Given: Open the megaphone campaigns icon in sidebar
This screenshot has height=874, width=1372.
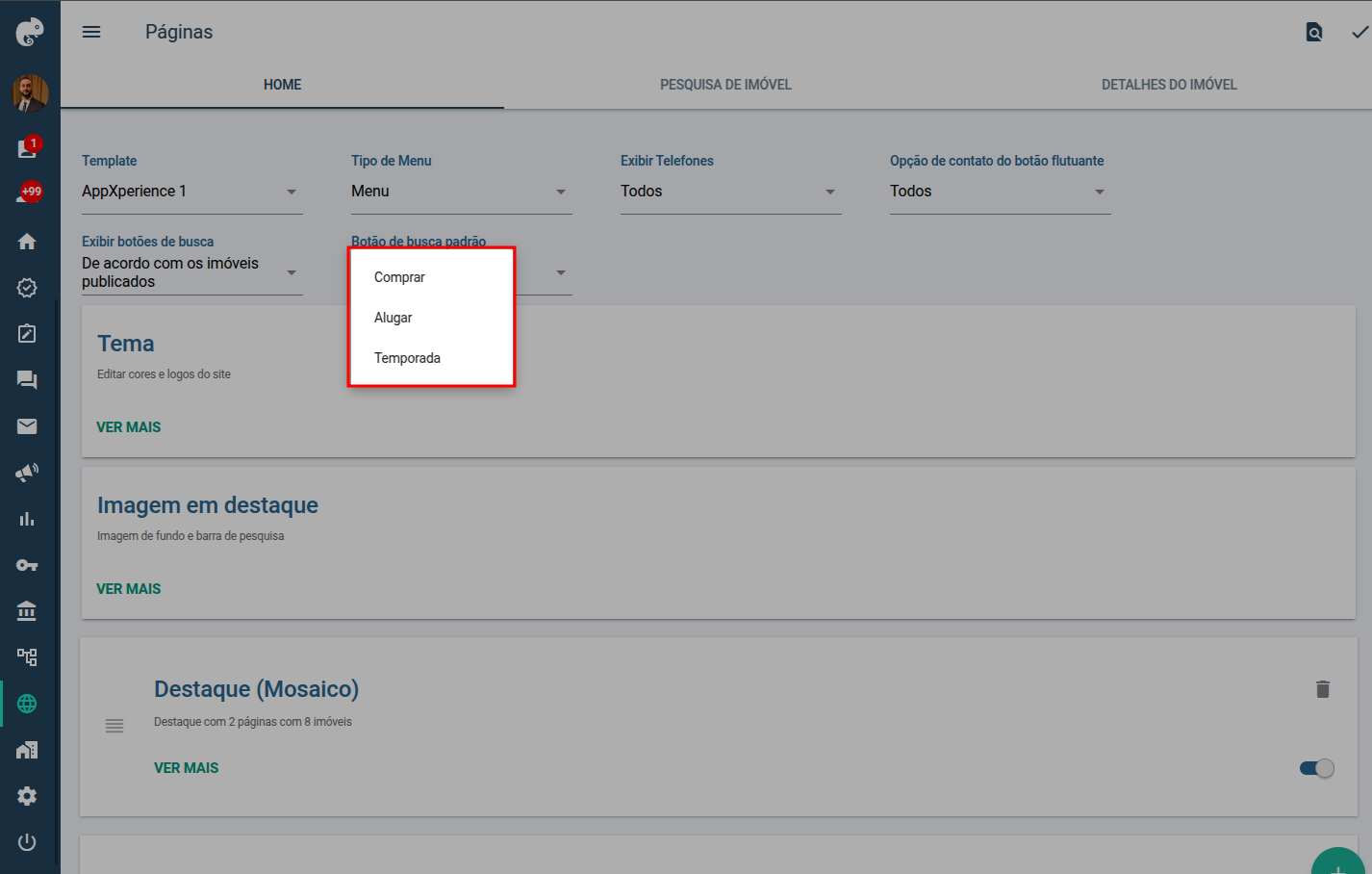Looking at the screenshot, I should click(27, 473).
